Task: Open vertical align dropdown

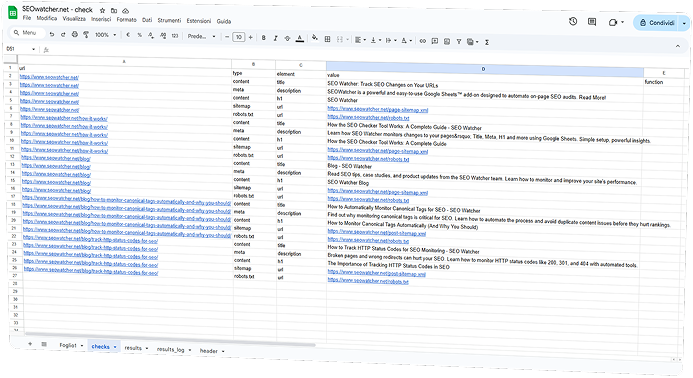Action: (376, 40)
